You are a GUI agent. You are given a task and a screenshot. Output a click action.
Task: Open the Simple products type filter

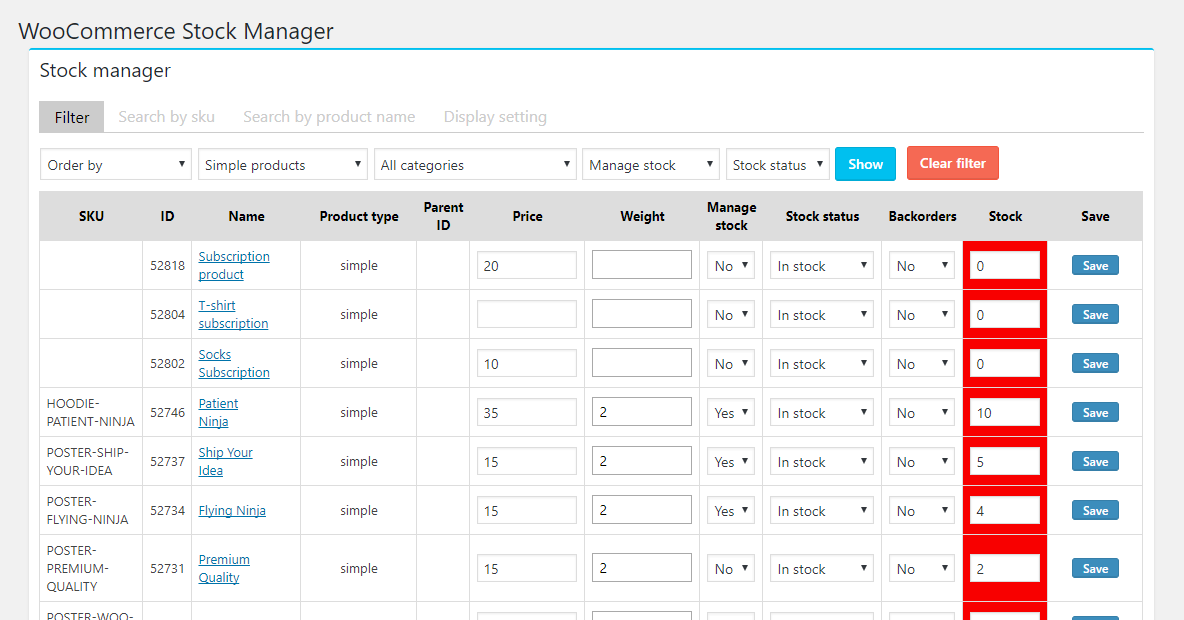click(282, 165)
